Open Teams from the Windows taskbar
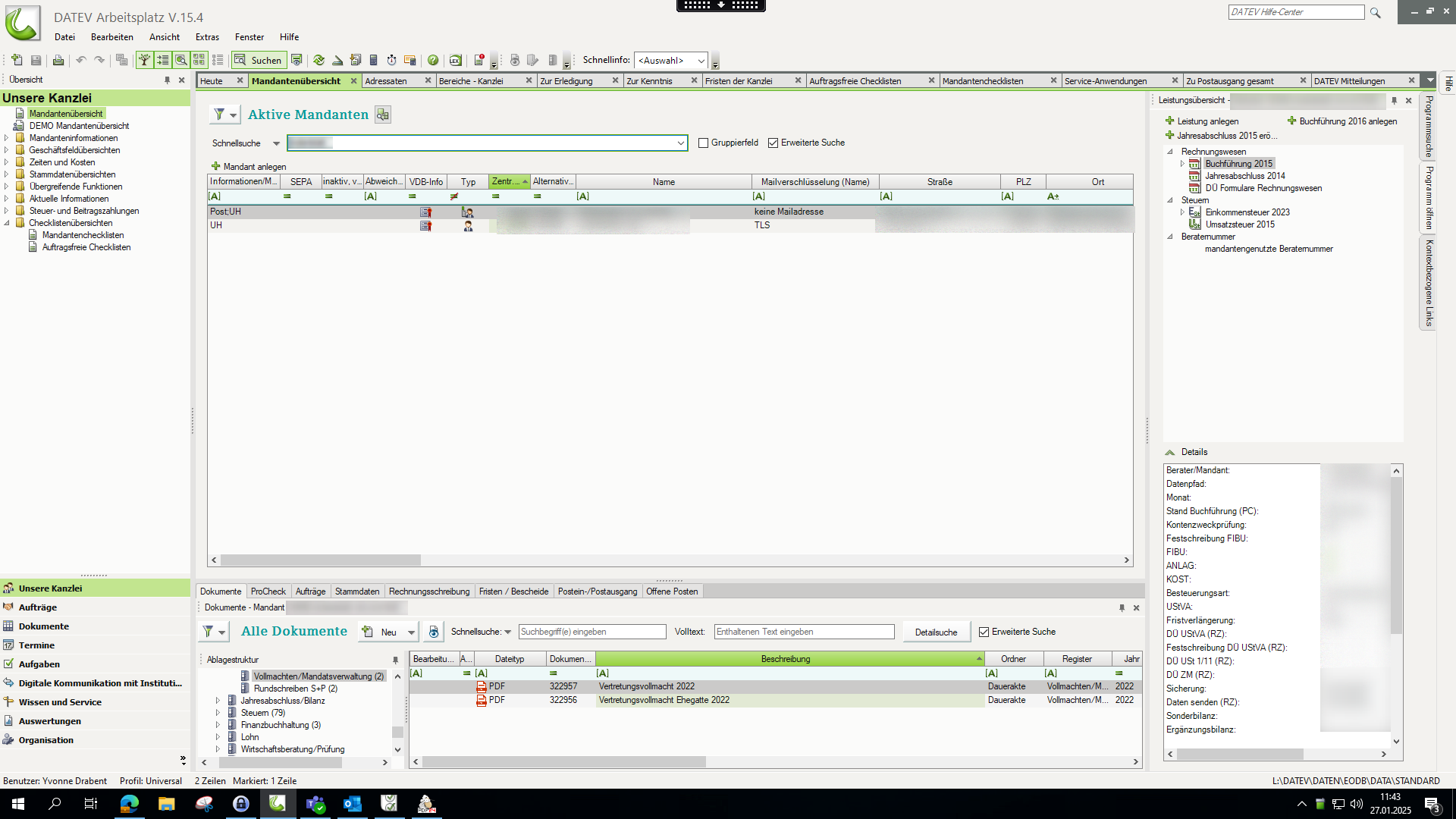1456x819 pixels. click(x=315, y=804)
